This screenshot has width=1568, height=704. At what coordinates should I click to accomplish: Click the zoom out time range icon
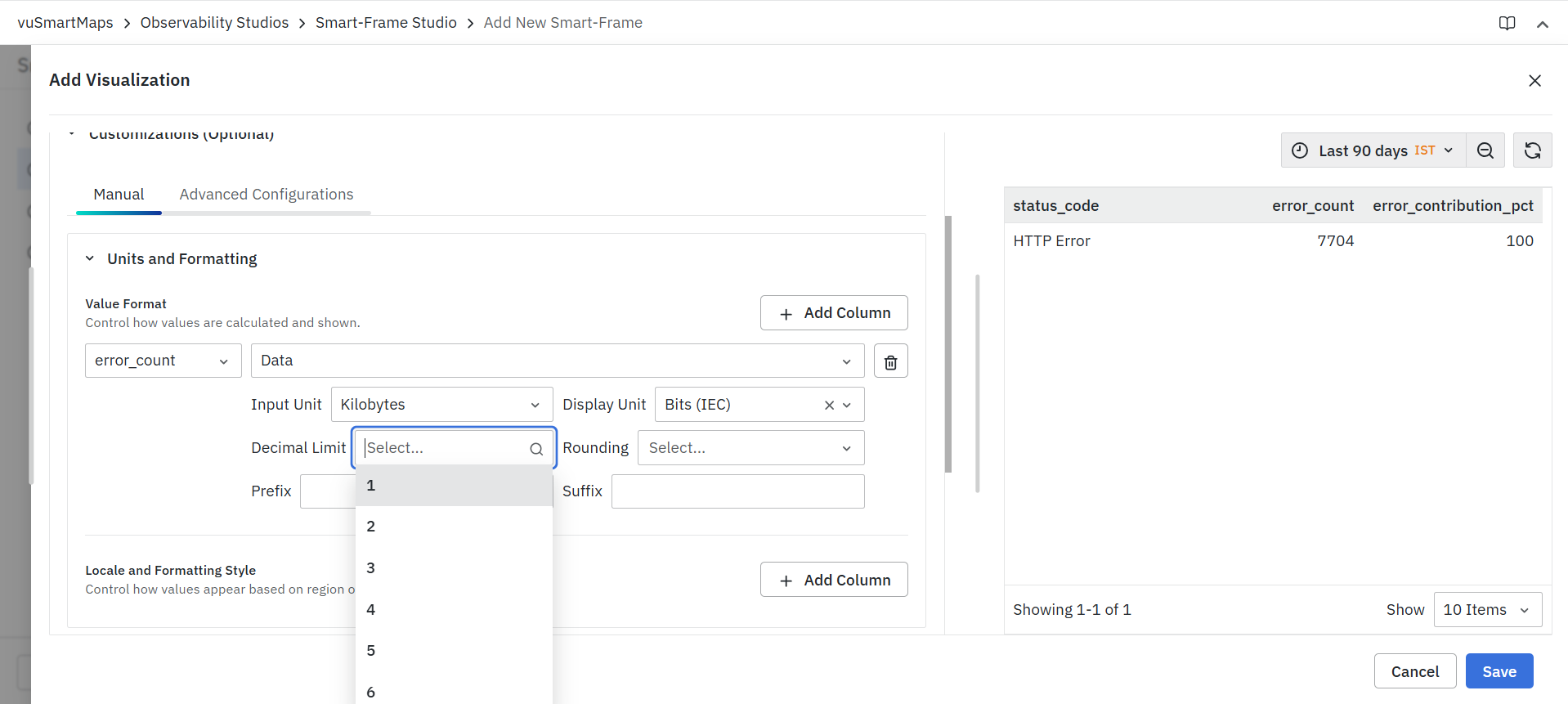point(1485,150)
